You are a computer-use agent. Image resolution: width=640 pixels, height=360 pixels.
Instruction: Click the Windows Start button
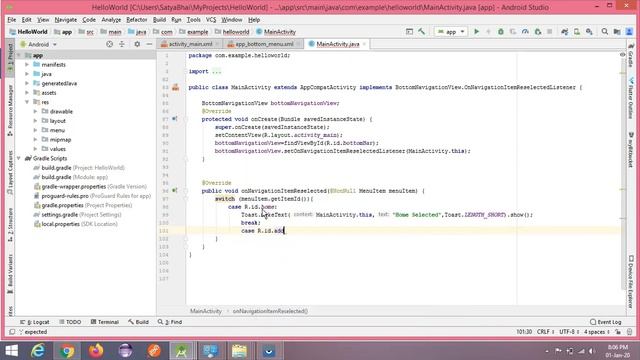(x=11, y=351)
